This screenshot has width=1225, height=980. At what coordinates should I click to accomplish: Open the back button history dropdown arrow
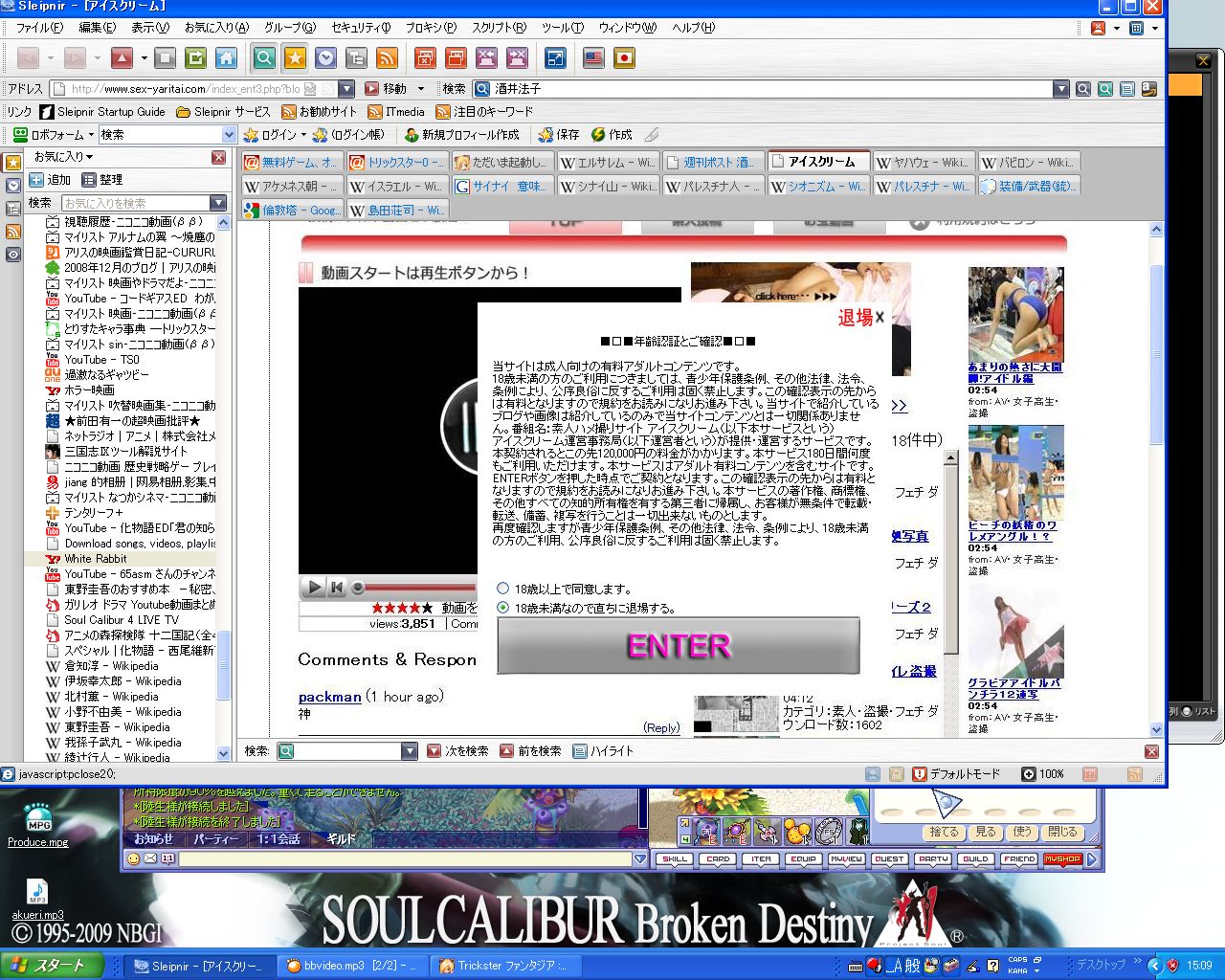51,58
